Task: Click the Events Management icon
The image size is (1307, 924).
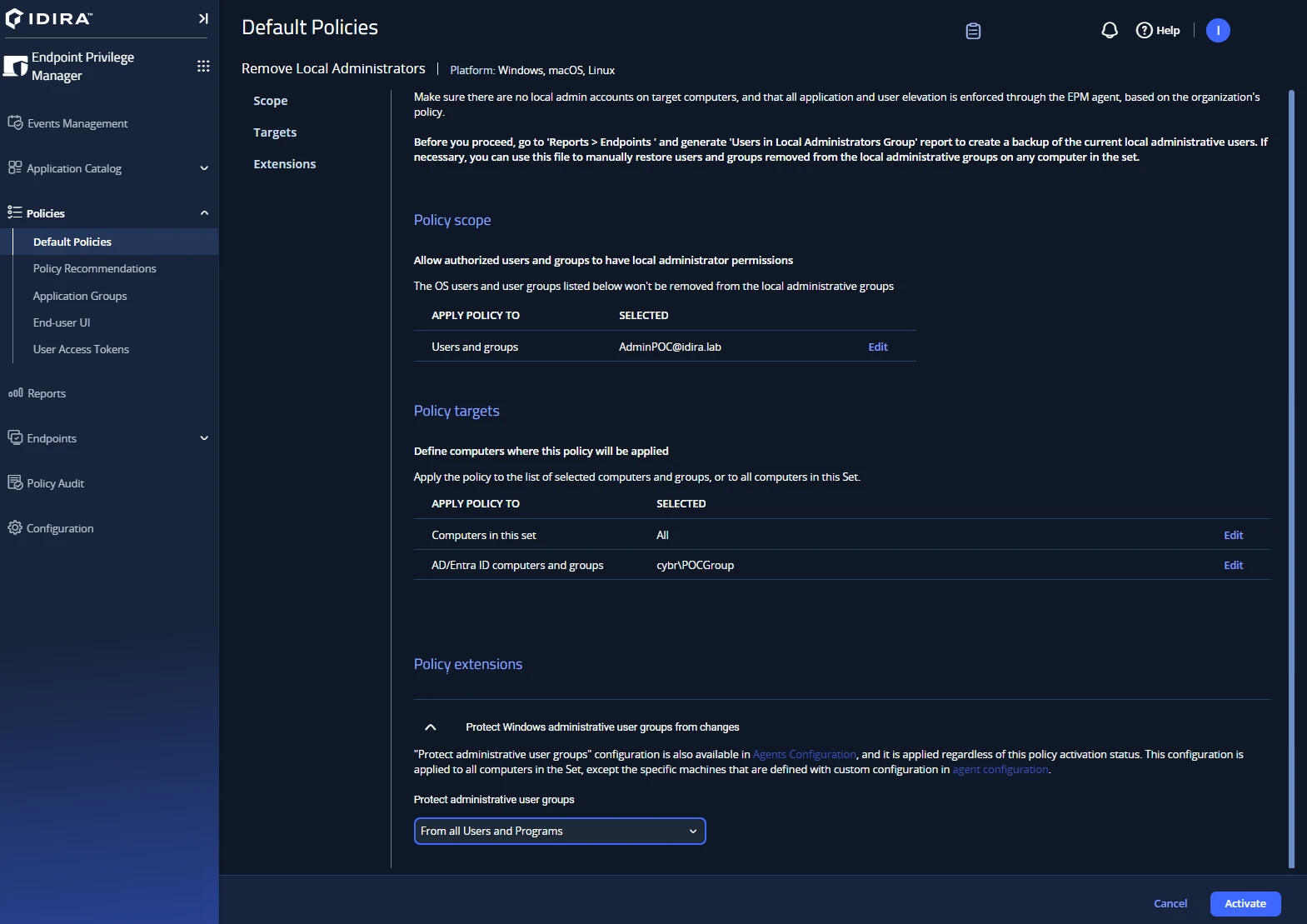Action: [x=15, y=122]
